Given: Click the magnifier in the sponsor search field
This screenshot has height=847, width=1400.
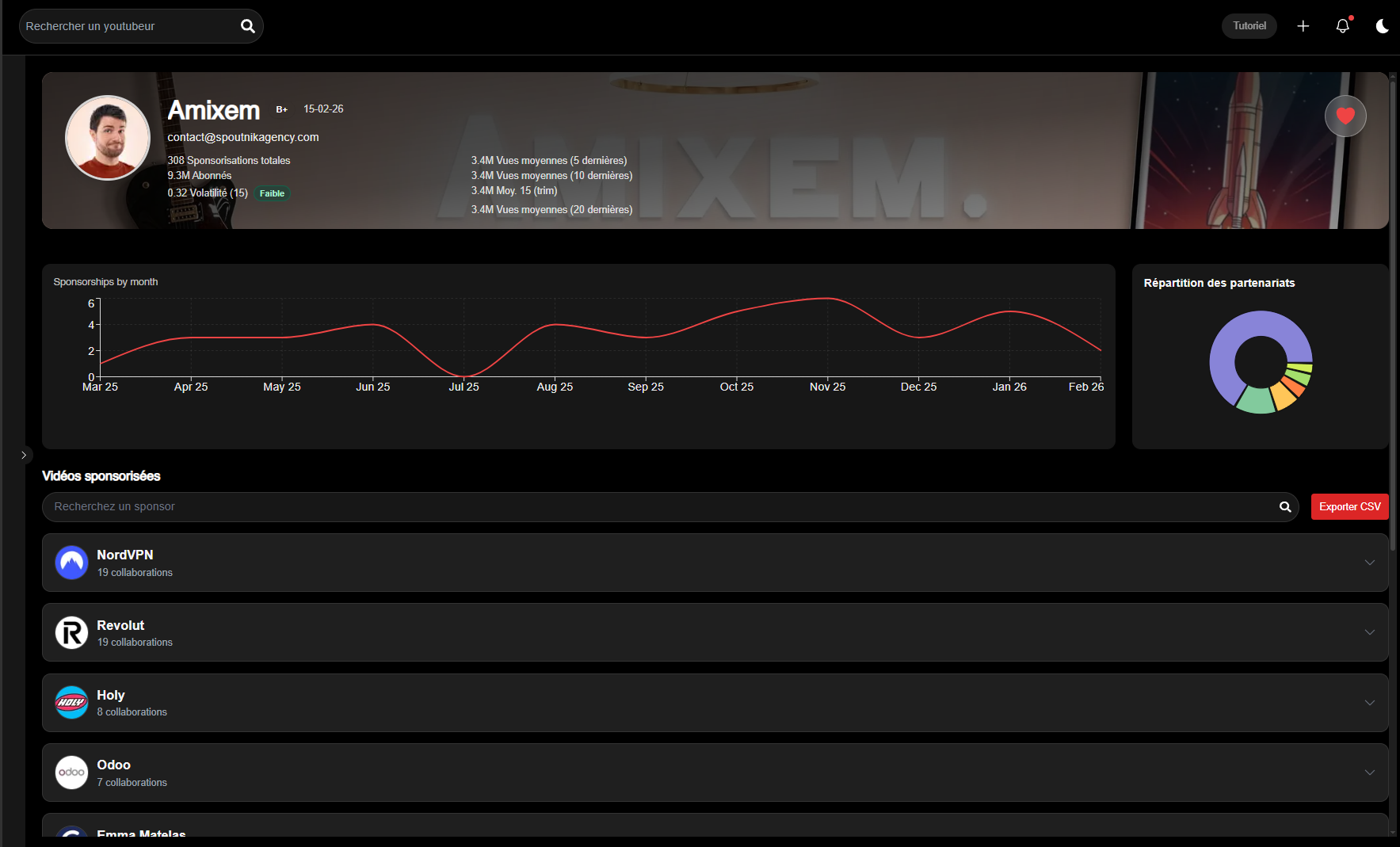Looking at the screenshot, I should coord(1284,506).
